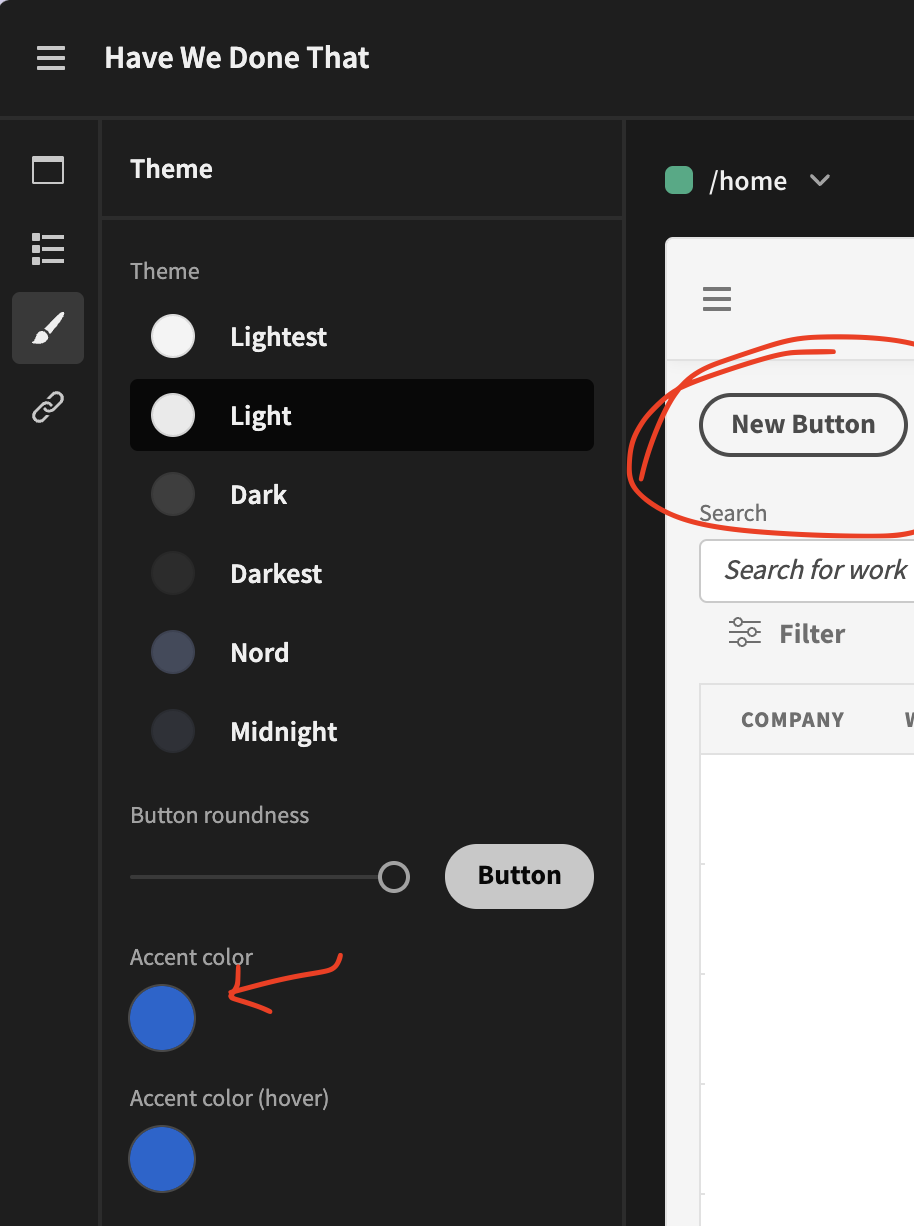Click the green status dot beside /home
The width and height of the screenshot is (914, 1226).
[678, 180]
